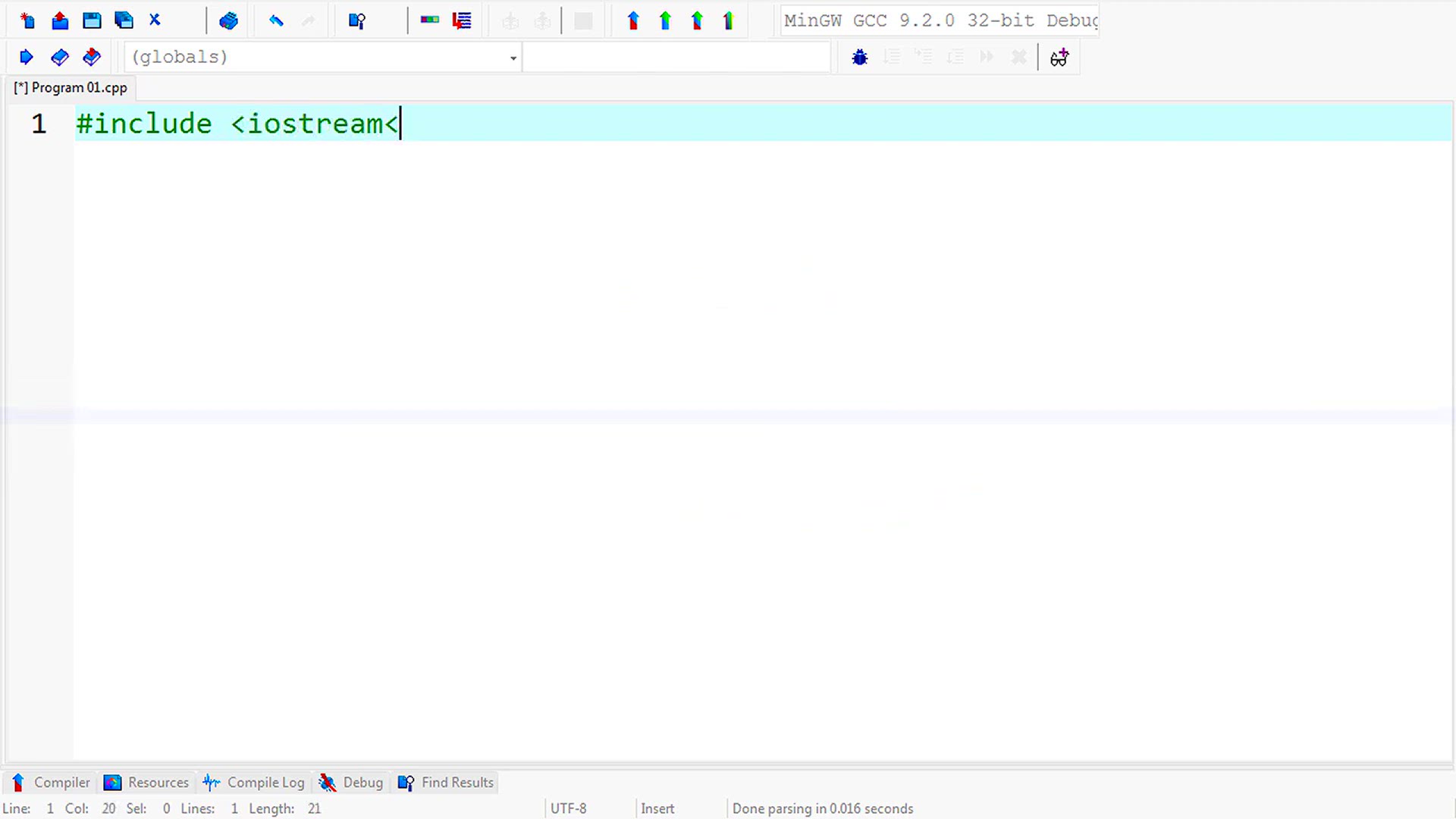Open a file using the Open icon
Viewport: 1456px width, 819px height.
pyautogui.click(x=60, y=20)
